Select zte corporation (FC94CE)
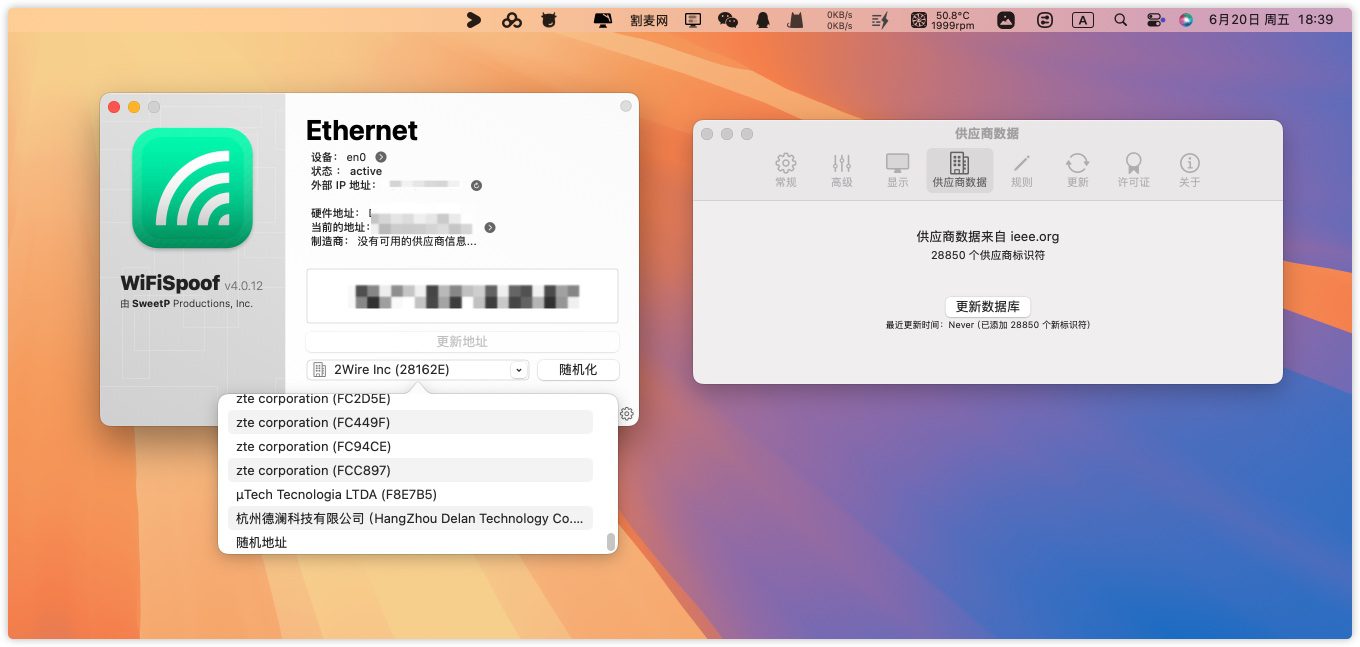Viewport: 1360px width, 647px height. tap(410, 447)
